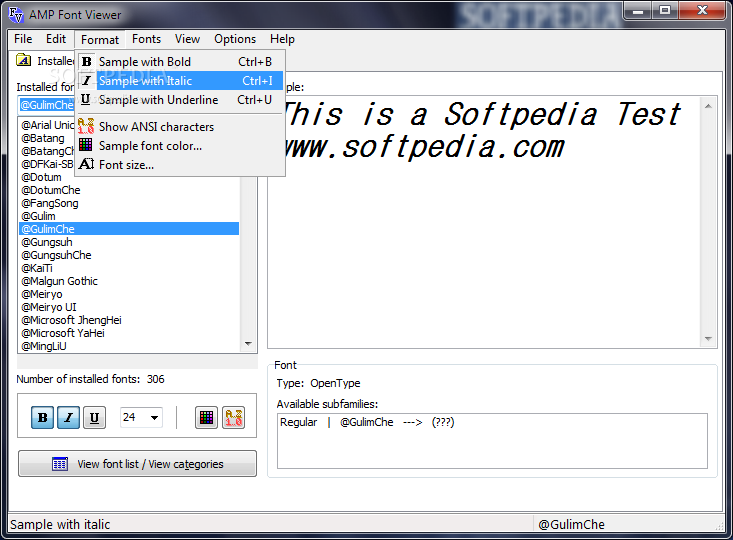
Task: Click the Underline icon in the Format menu
Action: (x=86, y=100)
